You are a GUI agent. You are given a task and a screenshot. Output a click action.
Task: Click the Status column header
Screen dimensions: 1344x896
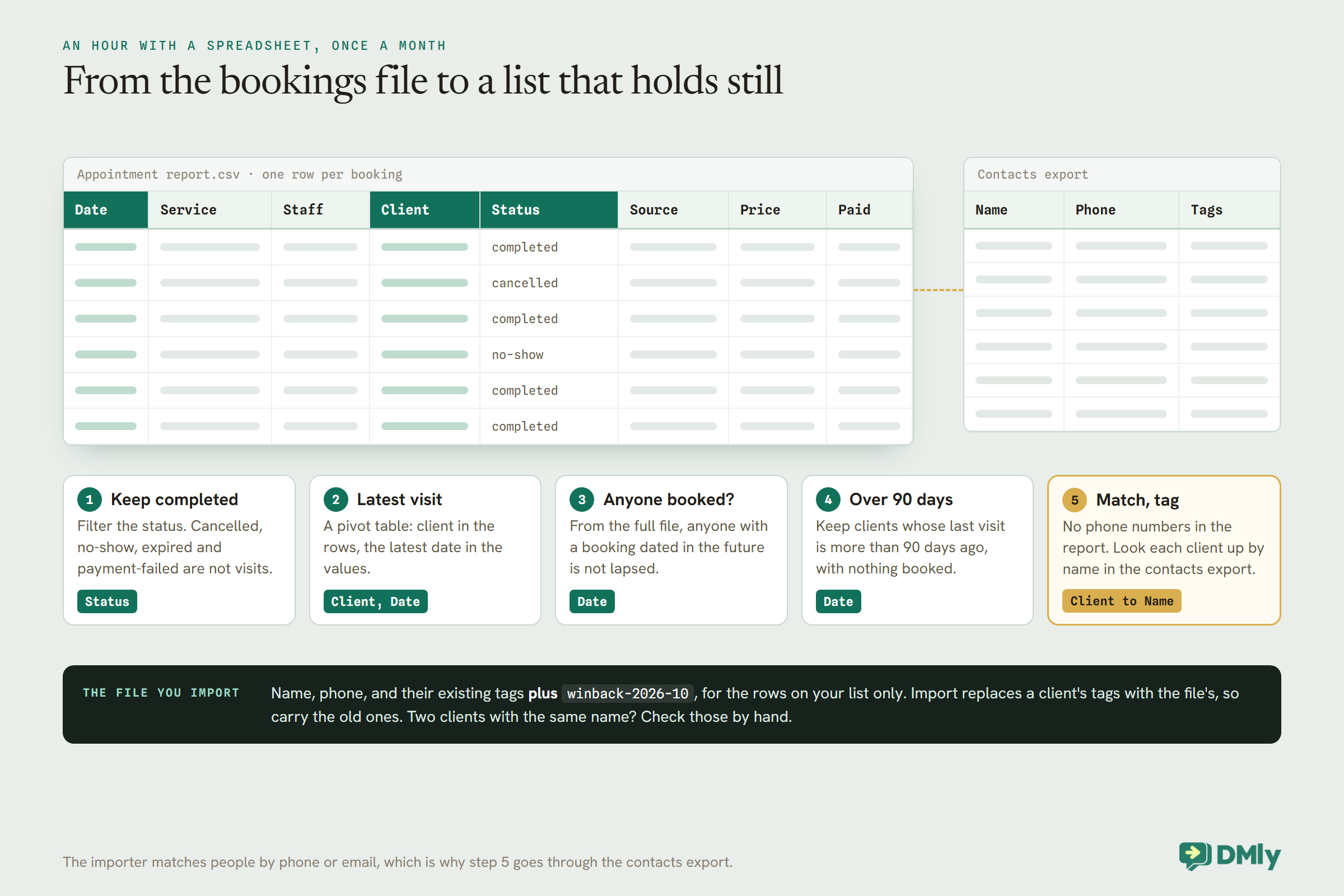coord(549,209)
